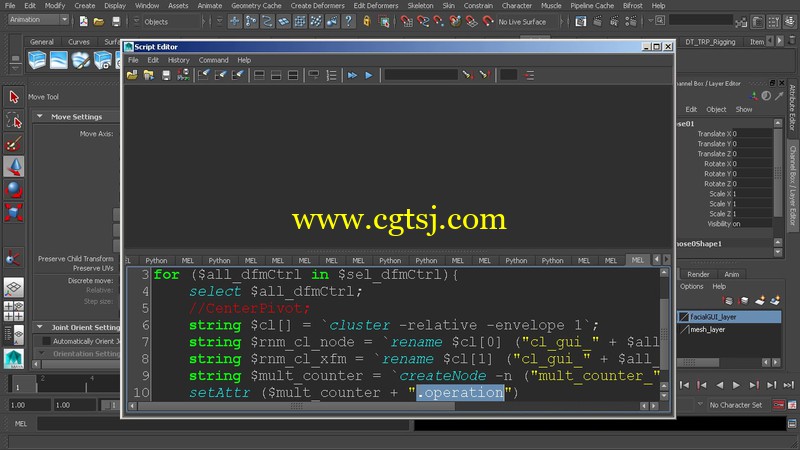Toggle Automatically Orient Joints checkbox

pos(46,341)
